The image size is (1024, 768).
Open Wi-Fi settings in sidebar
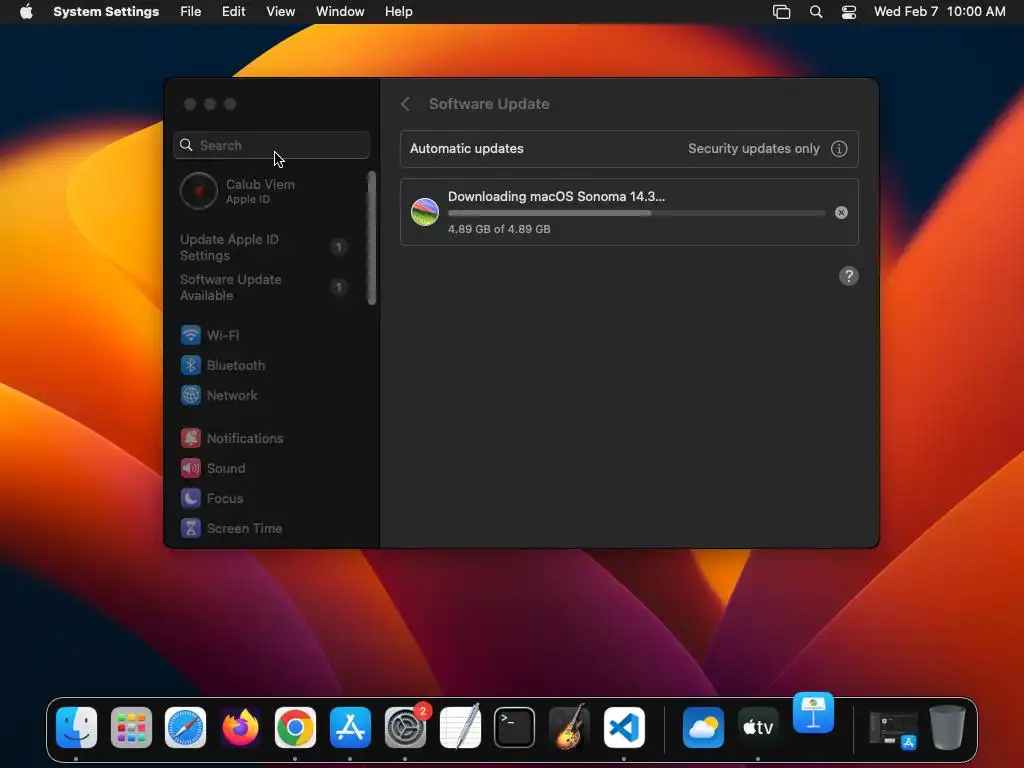pos(210,335)
